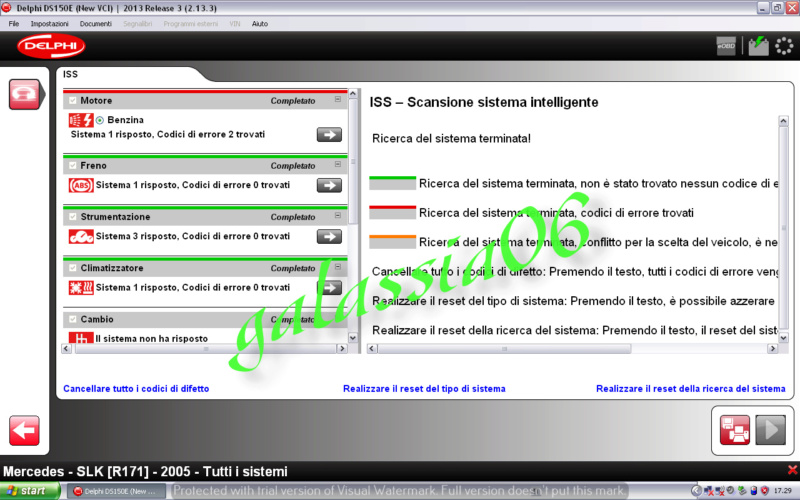Viewport: 800px width, 500px height.
Task: Open the eOBD function icon
Action: pyautogui.click(x=726, y=46)
